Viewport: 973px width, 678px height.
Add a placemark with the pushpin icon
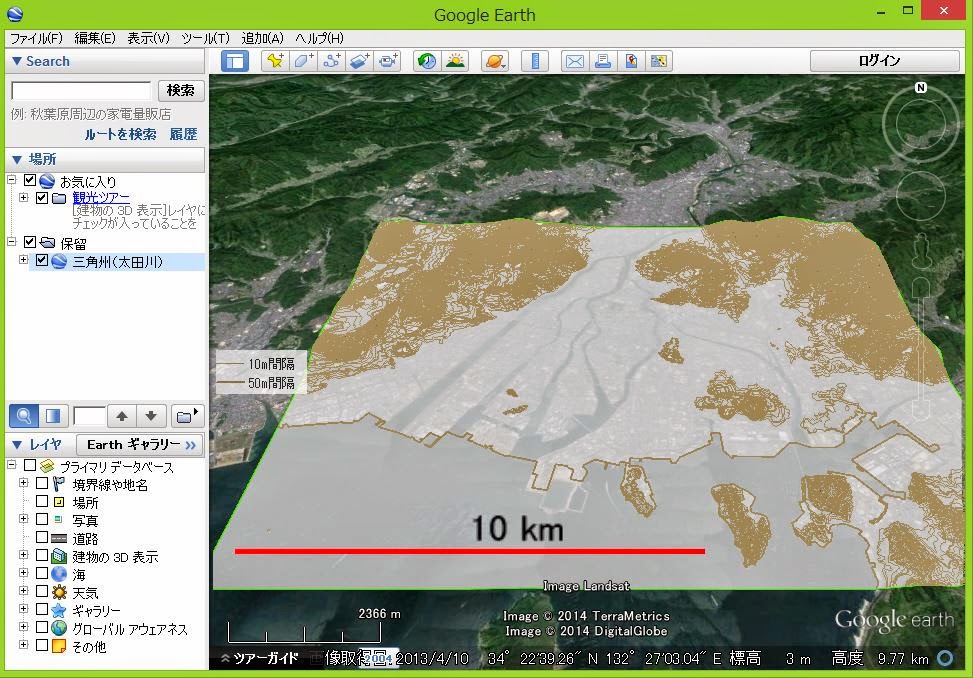[x=275, y=61]
